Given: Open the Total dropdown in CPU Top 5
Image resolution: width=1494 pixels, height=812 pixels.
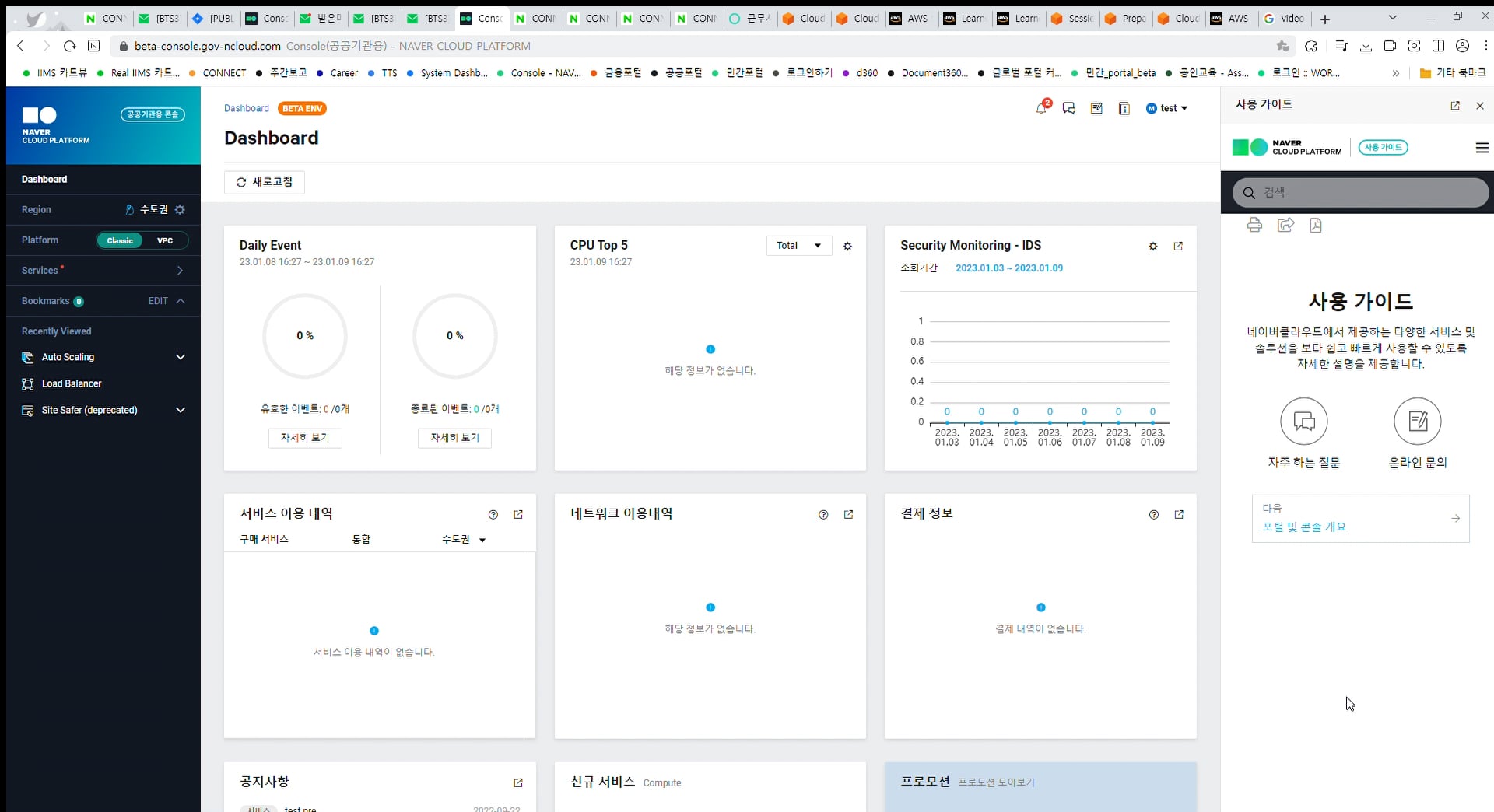Looking at the screenshot, I should tap(798, 245).
